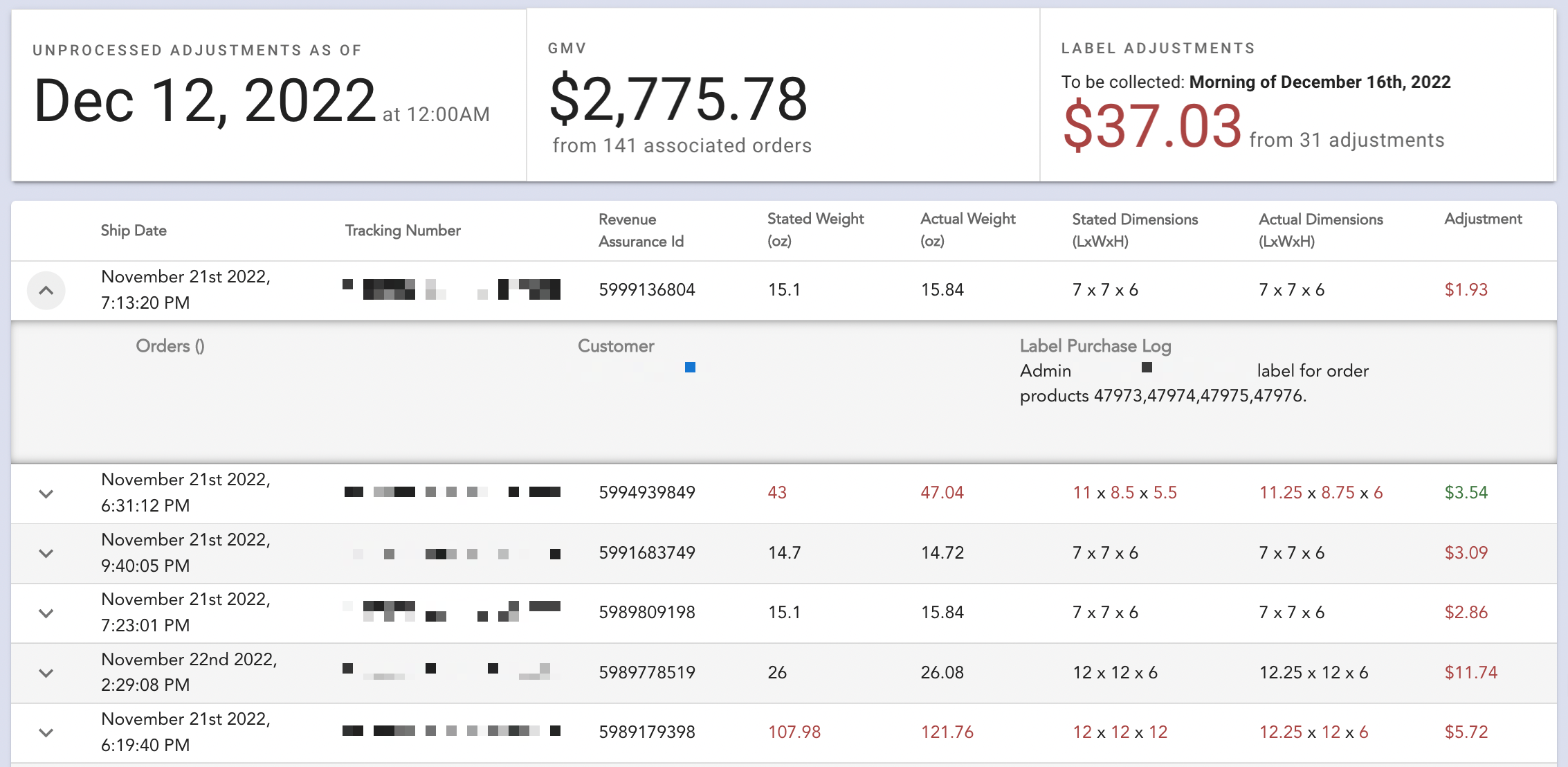The image size is (1568, 767).
Task: Click the Ship Date column header
Action: pos(134,231)
